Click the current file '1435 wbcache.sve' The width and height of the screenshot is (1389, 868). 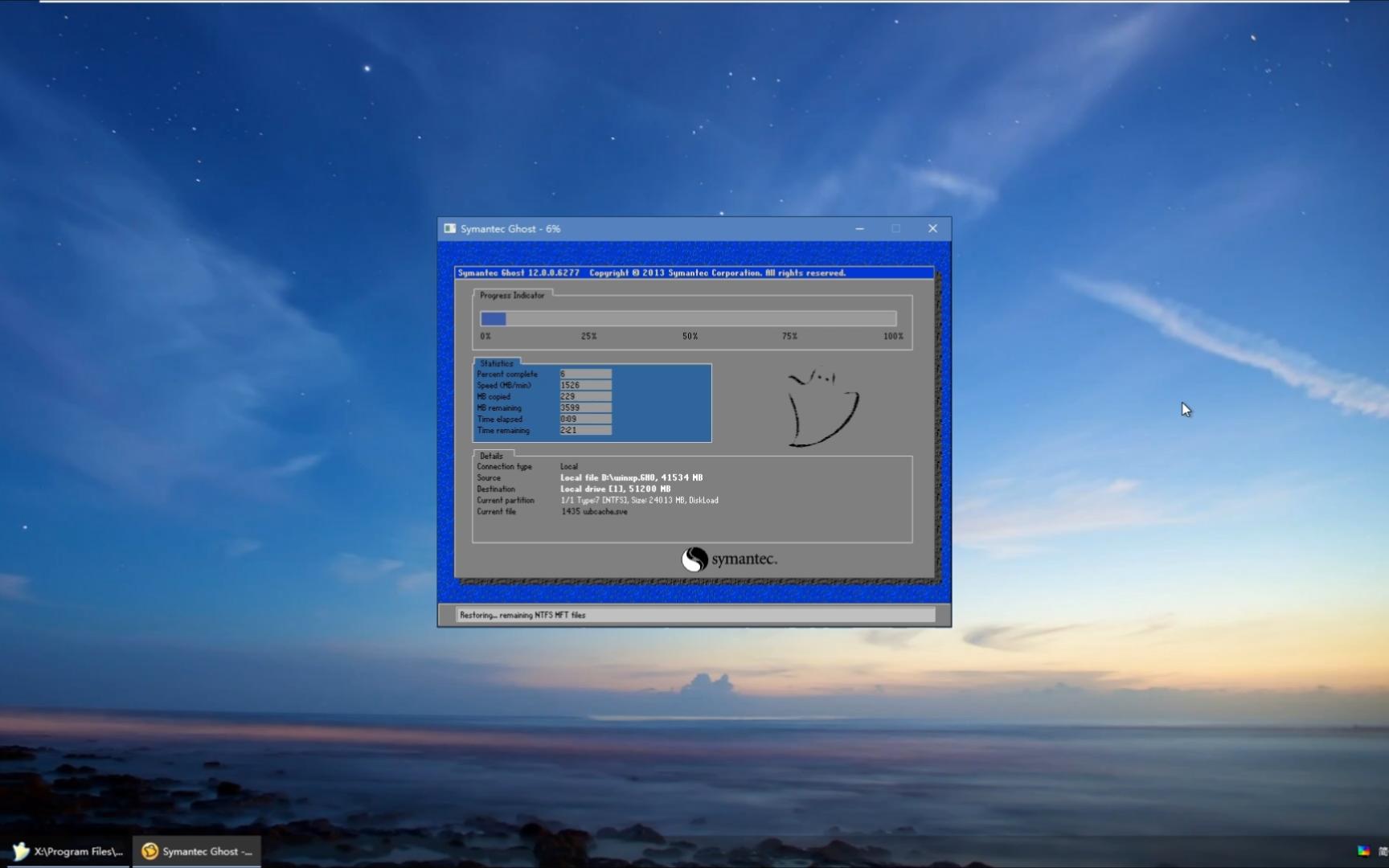[x=594, y=511]
